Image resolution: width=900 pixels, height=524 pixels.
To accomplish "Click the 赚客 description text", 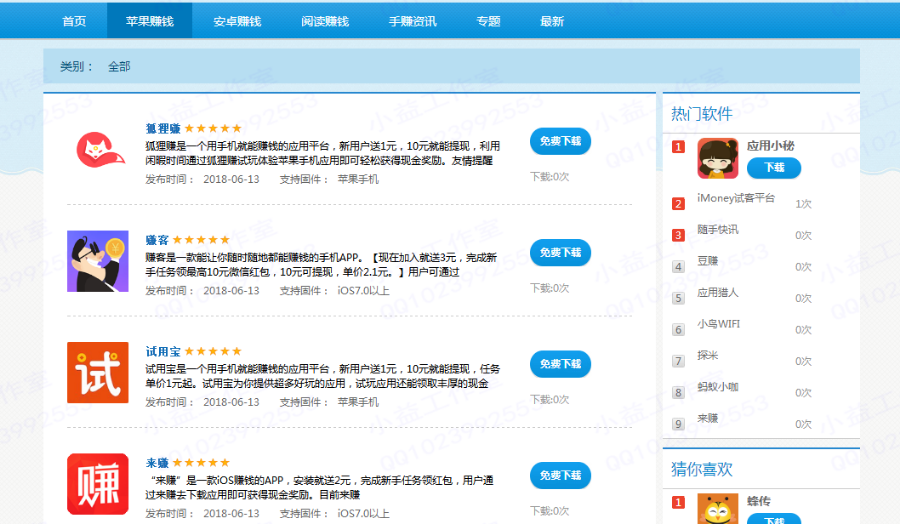I will pos(321,265).
